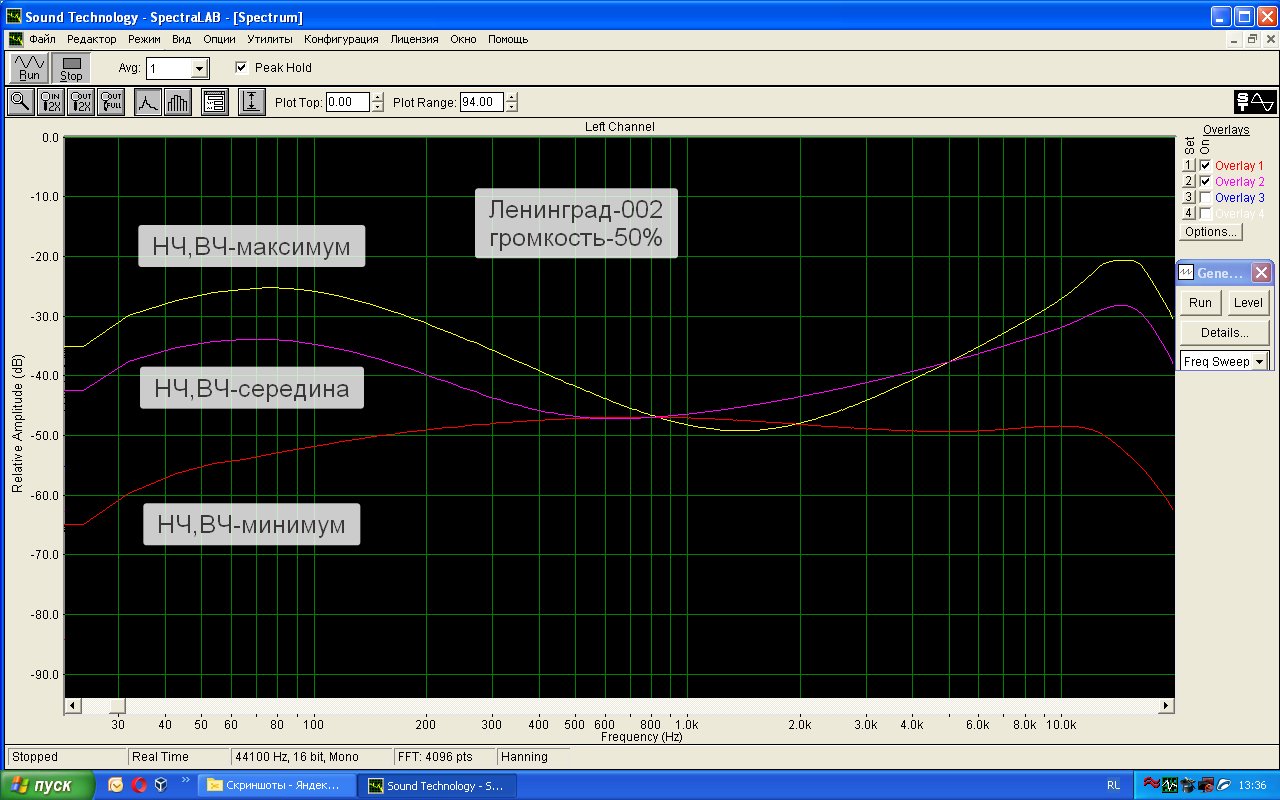Open the Опции menu
This screenshot has width=1280, height=800.
[219, 39]
